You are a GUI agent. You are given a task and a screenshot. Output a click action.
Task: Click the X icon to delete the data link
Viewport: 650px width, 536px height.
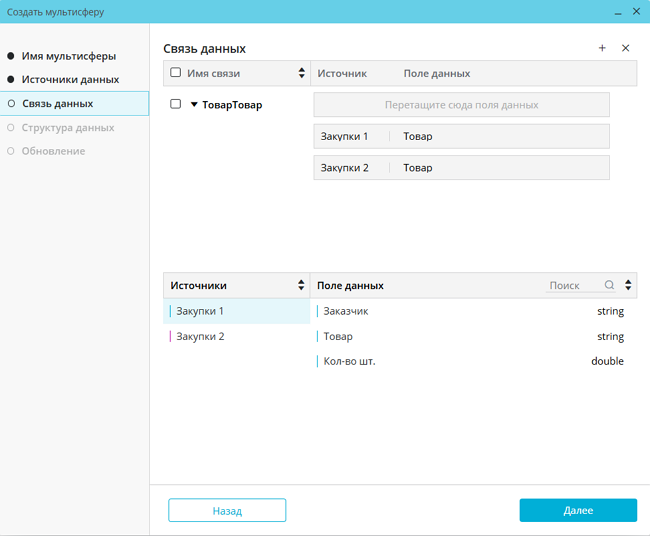(x=626, y=48)
